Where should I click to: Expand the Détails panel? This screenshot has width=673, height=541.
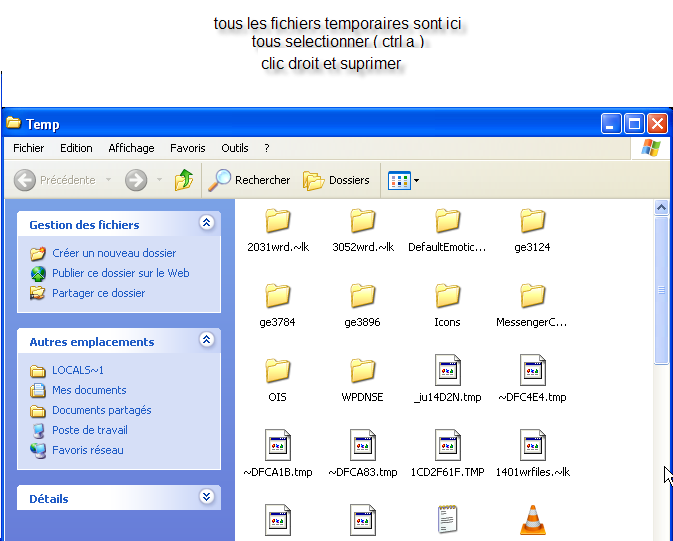(x=207, y=497)
